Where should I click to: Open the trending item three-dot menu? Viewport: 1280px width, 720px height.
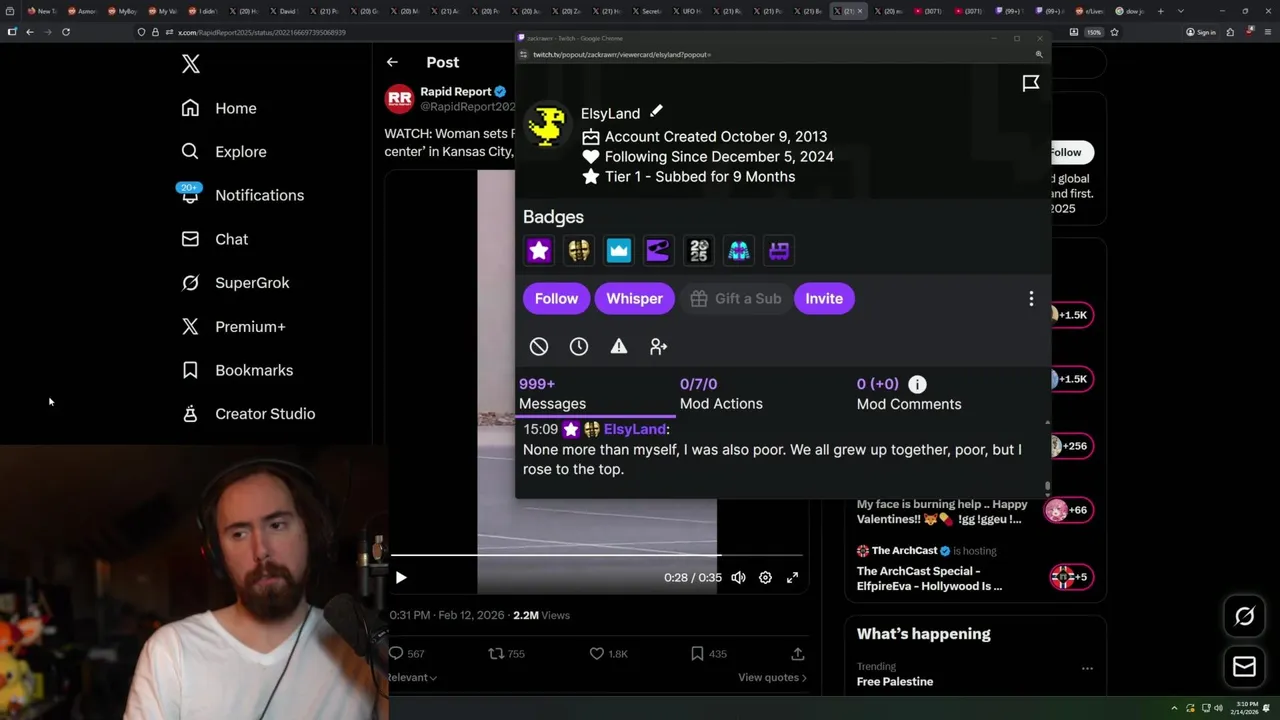(1087, 668)
